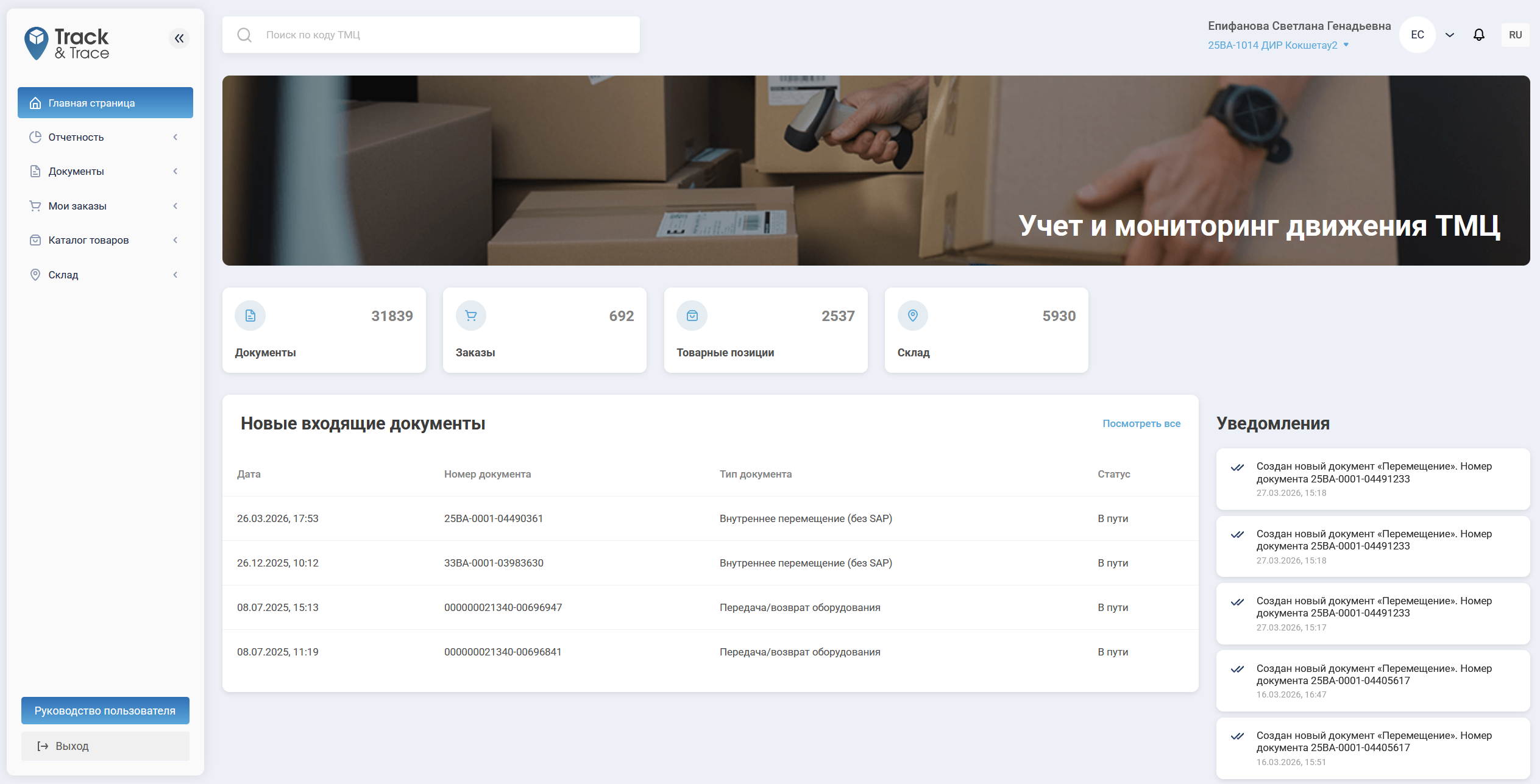Go to Главная страница menu item

click(105, 103)
